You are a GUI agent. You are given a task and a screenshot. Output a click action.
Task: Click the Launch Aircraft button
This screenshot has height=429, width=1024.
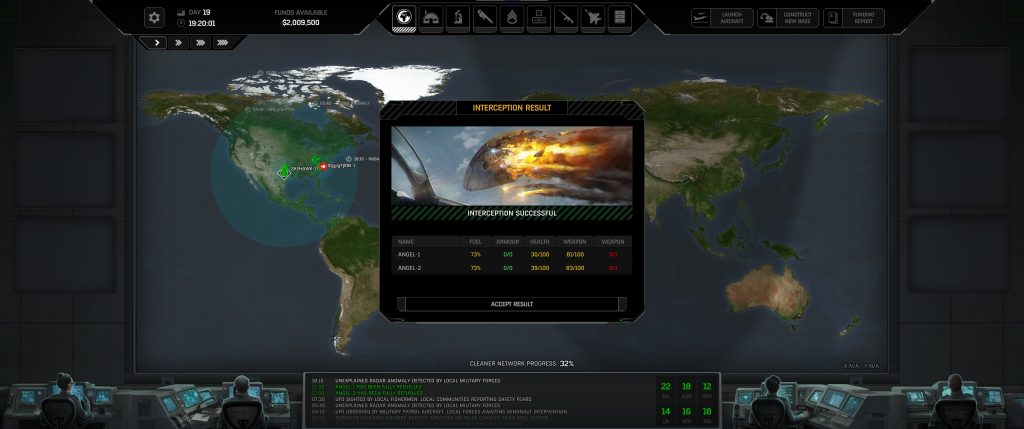pyautogui.click(x=722, y=18)
